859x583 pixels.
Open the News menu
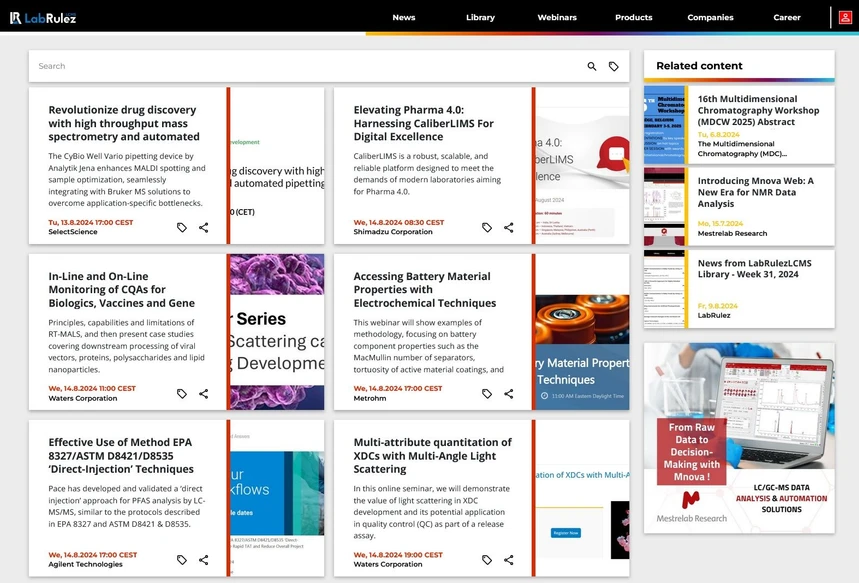tap(403, 17)
